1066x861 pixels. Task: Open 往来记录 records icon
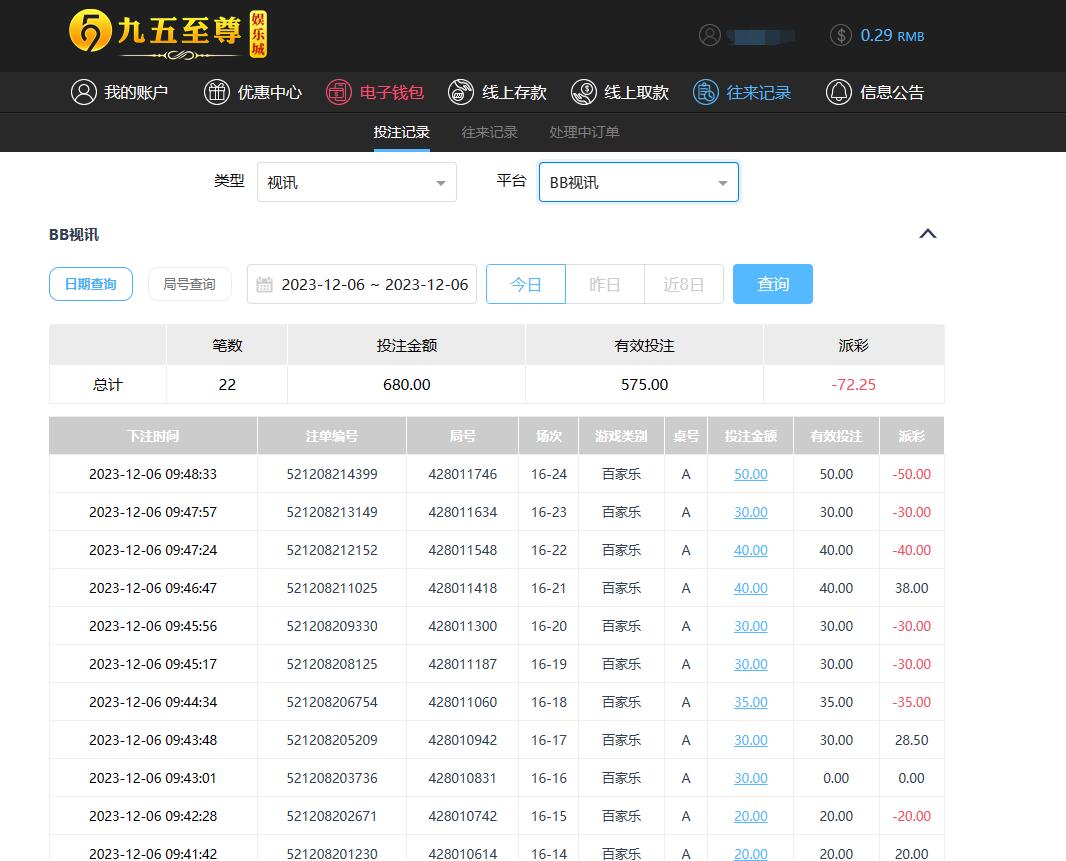pyautogui.click(x=706, y=92)
